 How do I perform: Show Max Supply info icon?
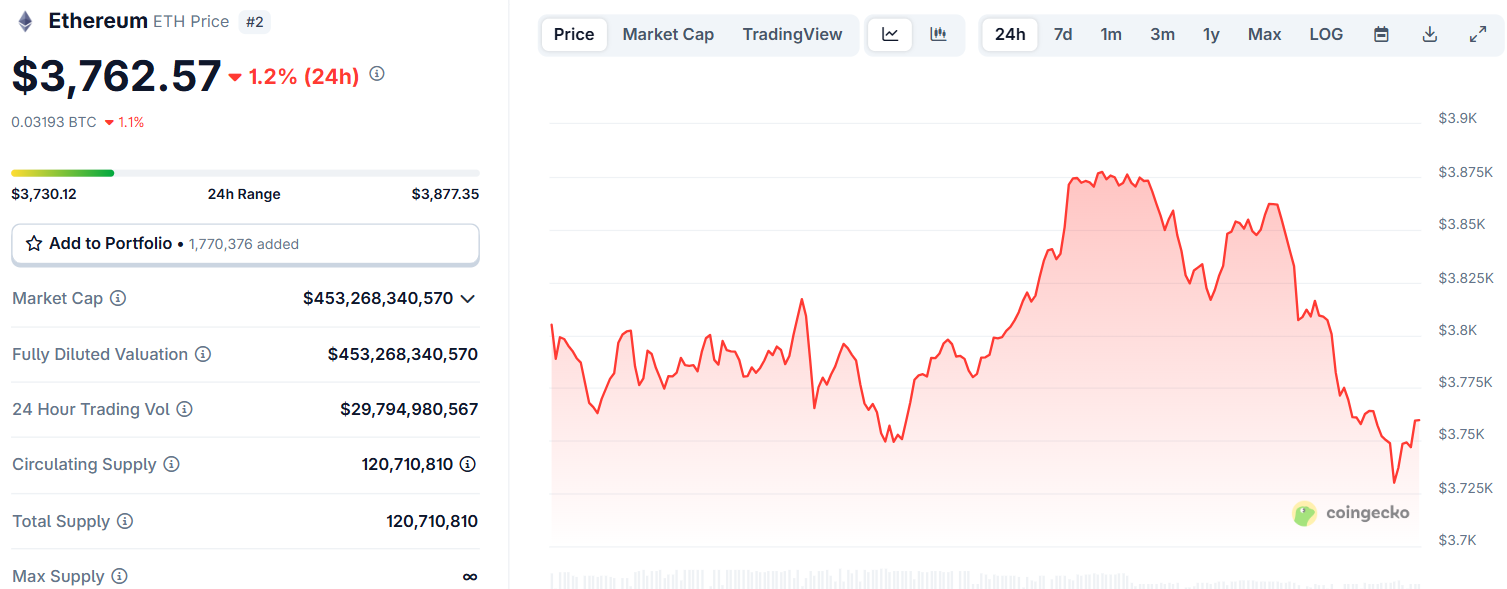point(119,576)
